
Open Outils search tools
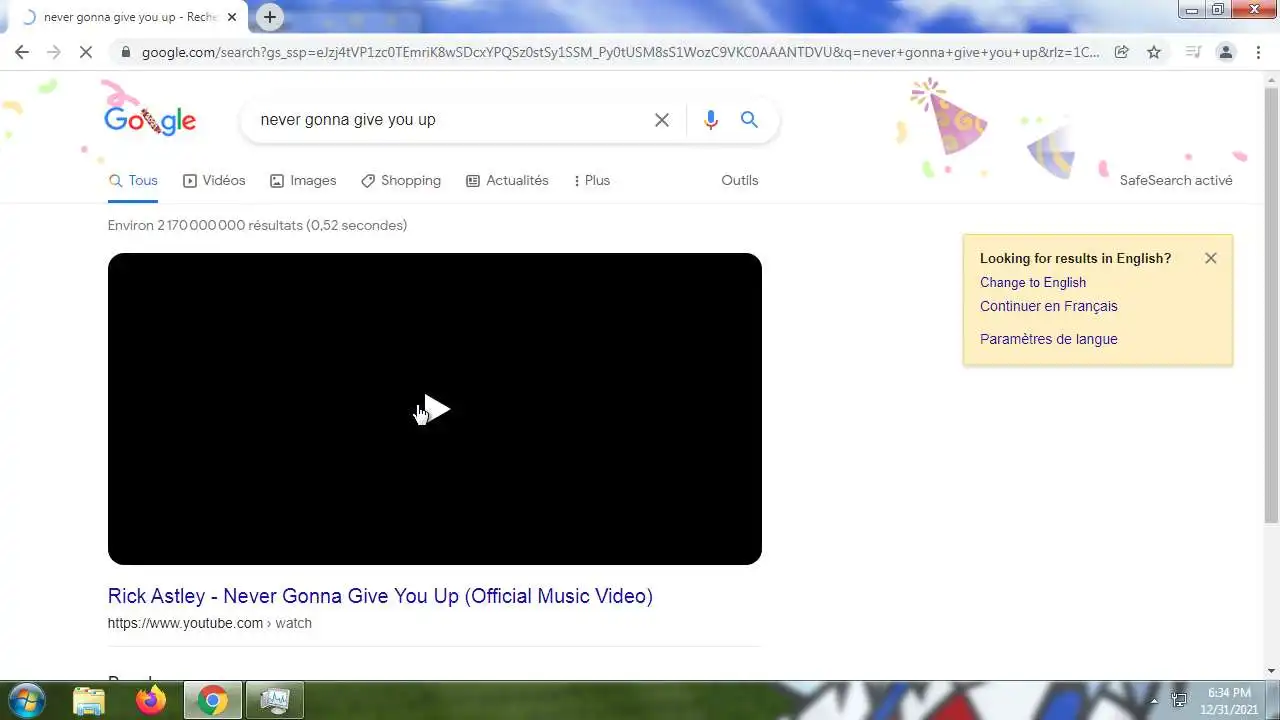tap(740, 181)
